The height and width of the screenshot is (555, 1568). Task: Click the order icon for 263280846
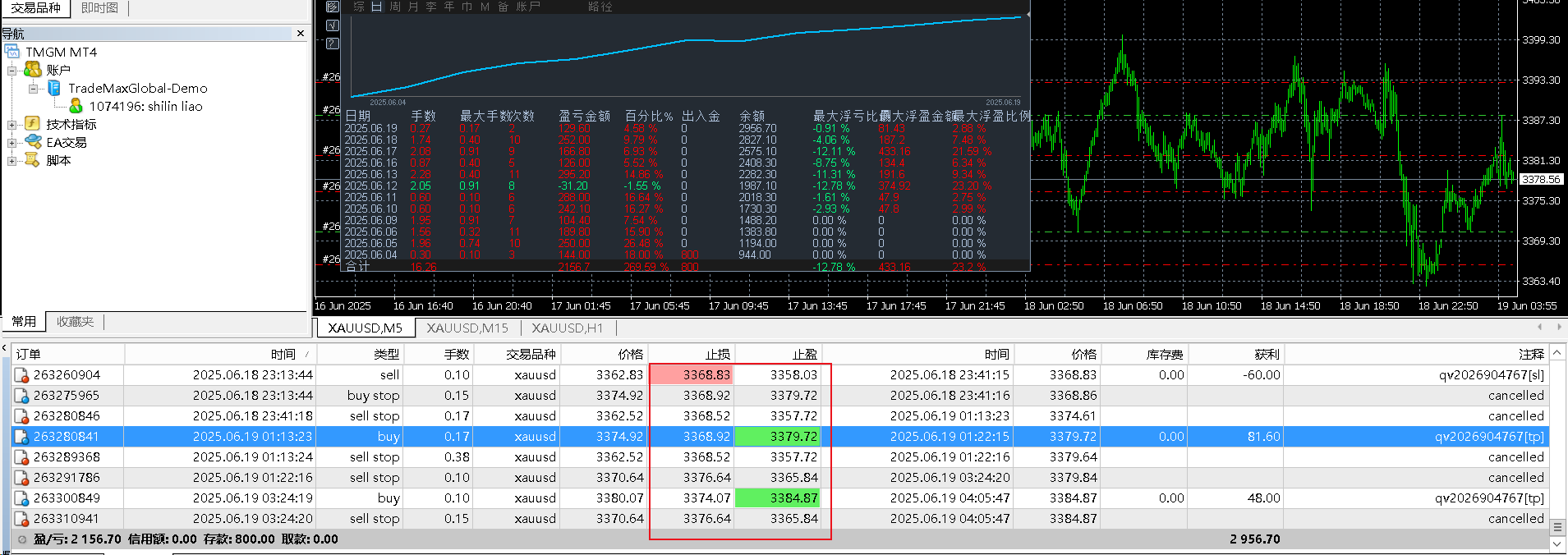[22, 416]
